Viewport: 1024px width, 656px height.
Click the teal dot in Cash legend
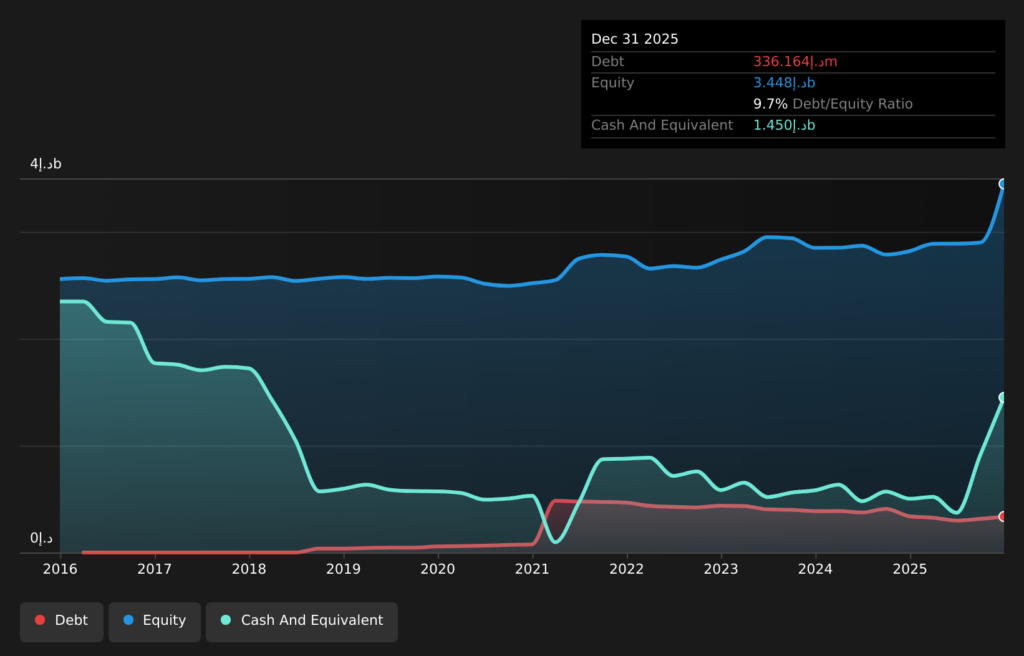point(226,620)
